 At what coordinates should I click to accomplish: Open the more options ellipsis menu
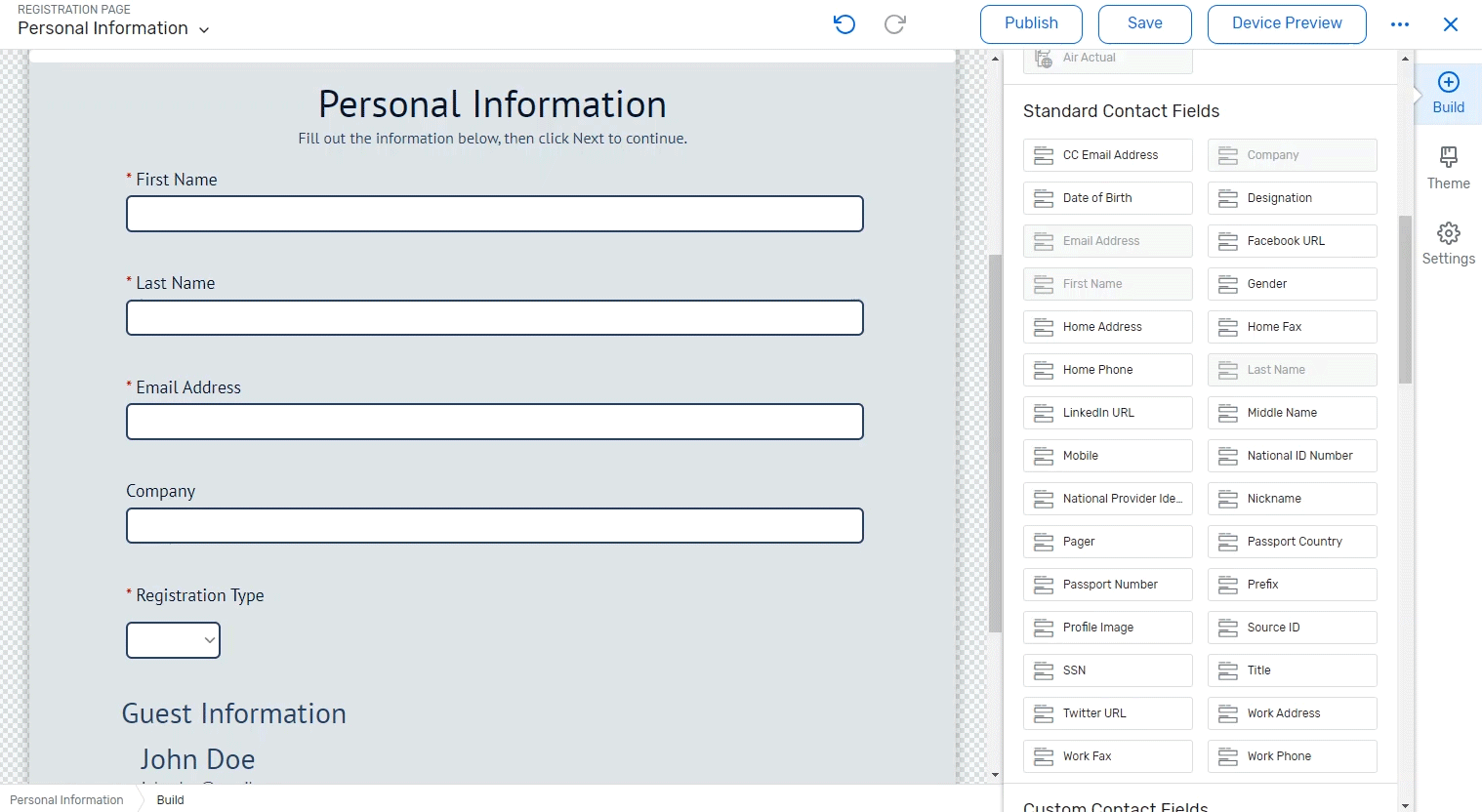click(1400, 24)
